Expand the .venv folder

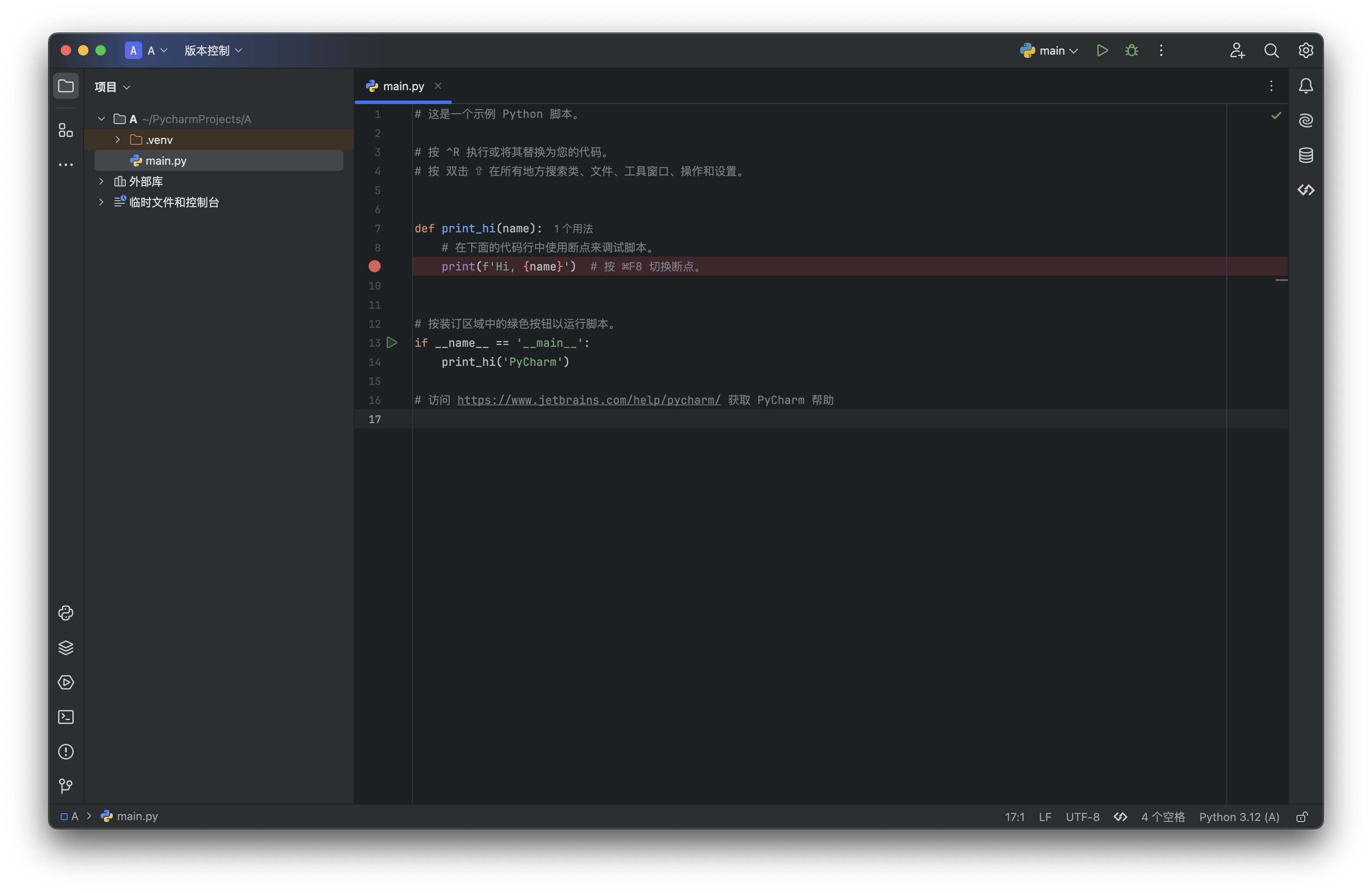118,140
